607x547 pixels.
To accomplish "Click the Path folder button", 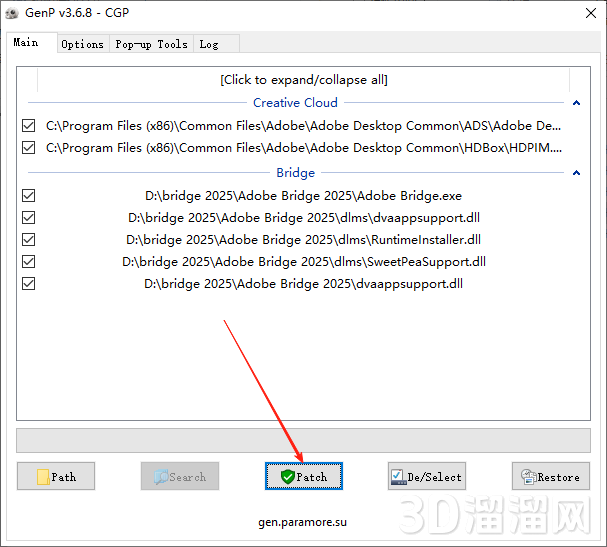I will point(56,476).
